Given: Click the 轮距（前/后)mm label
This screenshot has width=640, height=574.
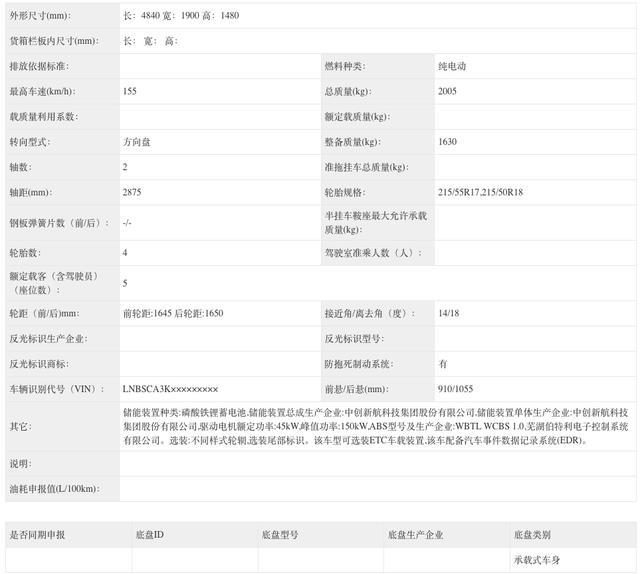Looking at the screenshot, I should 44,314.
